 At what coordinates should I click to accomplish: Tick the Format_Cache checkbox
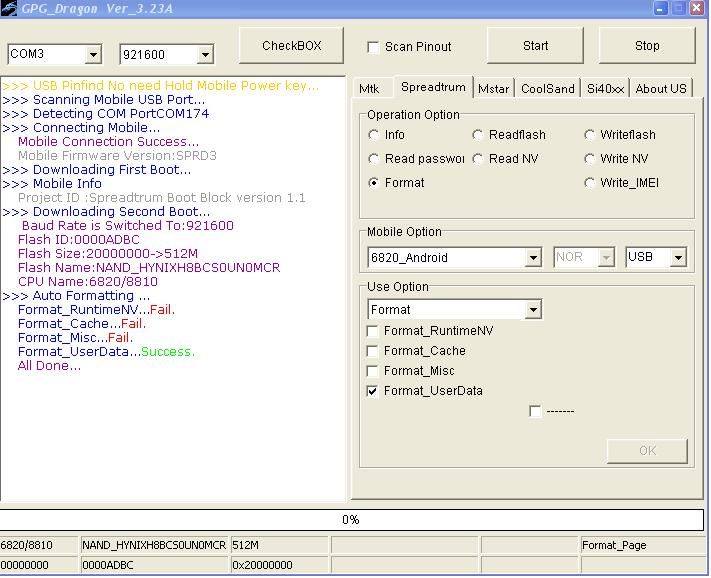[x=373, y=351]
